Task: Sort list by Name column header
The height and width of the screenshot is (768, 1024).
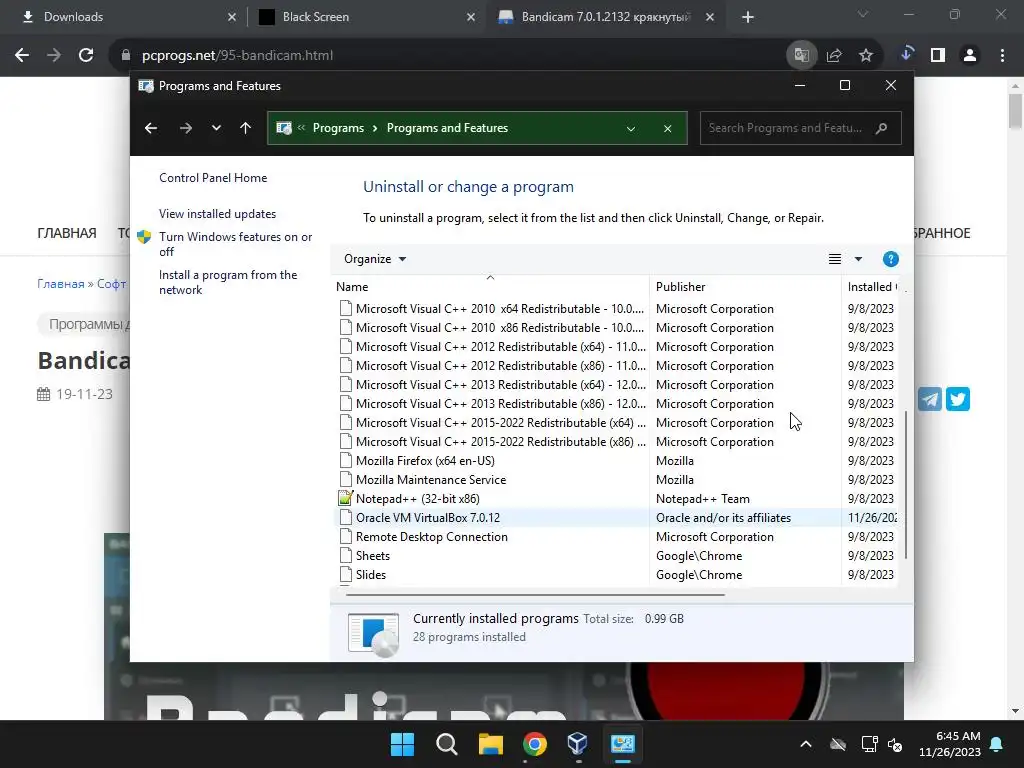Action: (490, 287)
